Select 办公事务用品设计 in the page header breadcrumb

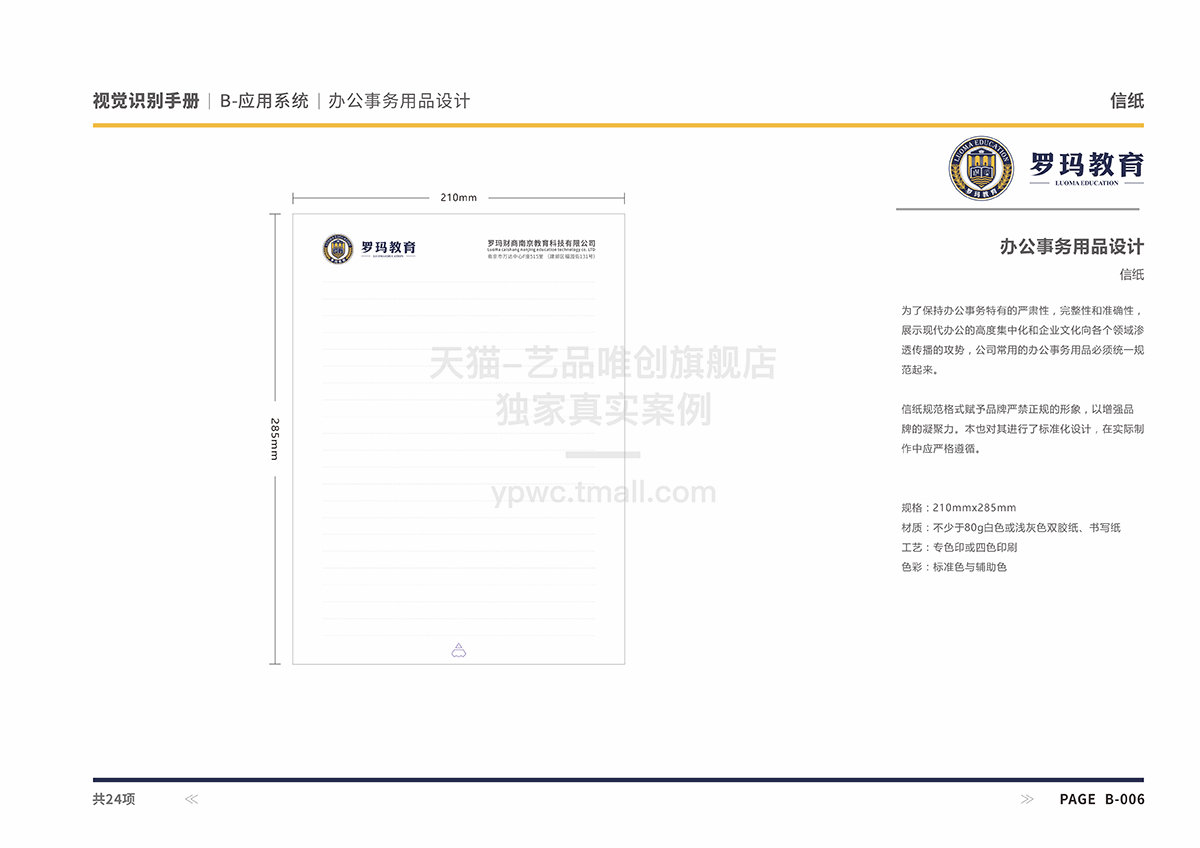[399, 101]
